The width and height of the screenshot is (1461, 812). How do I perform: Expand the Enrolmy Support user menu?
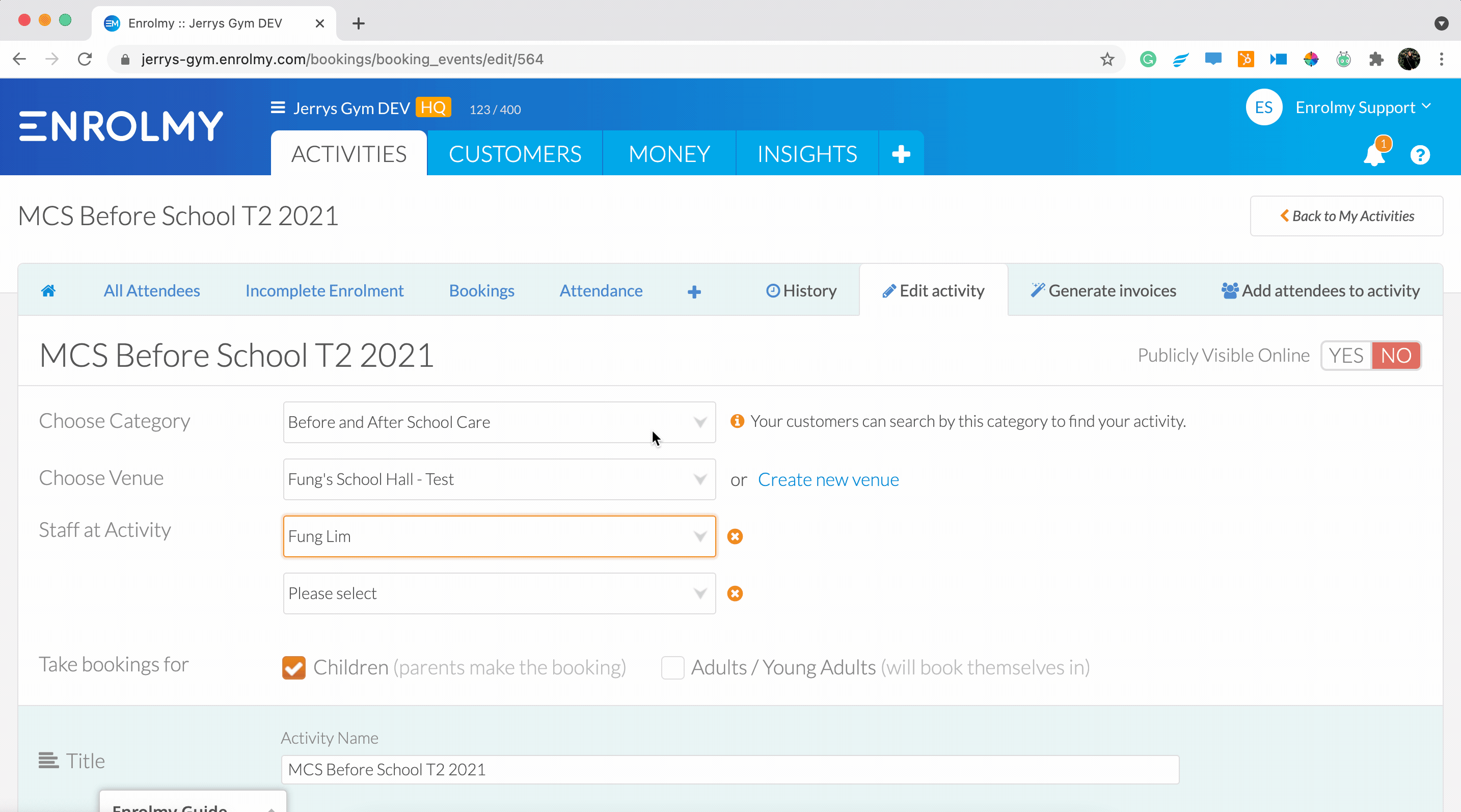(x=1364, y=107)
